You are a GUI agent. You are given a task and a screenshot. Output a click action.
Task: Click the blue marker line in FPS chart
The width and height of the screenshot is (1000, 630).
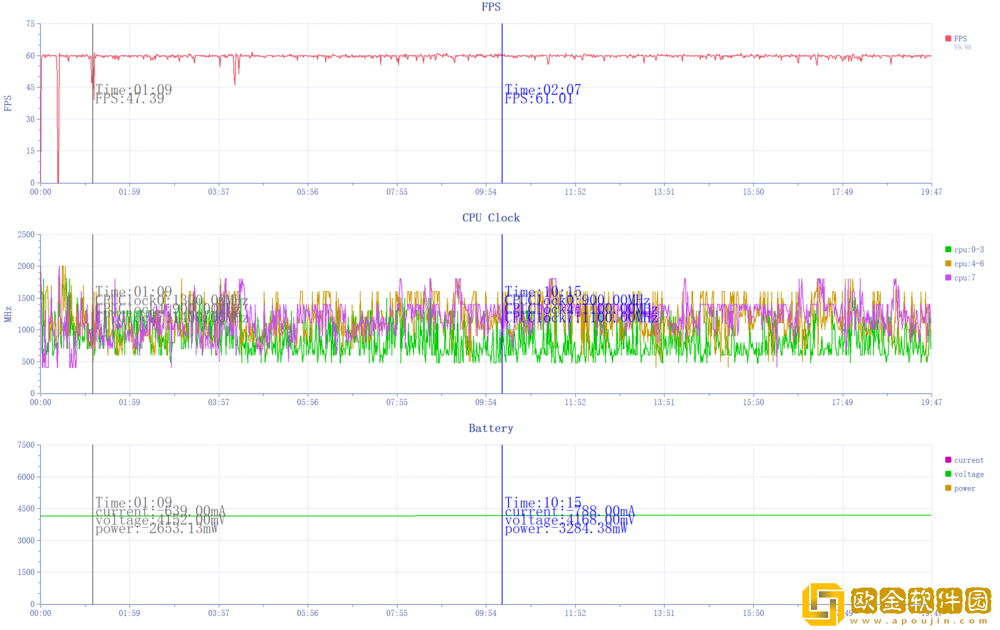coord(502,140)
